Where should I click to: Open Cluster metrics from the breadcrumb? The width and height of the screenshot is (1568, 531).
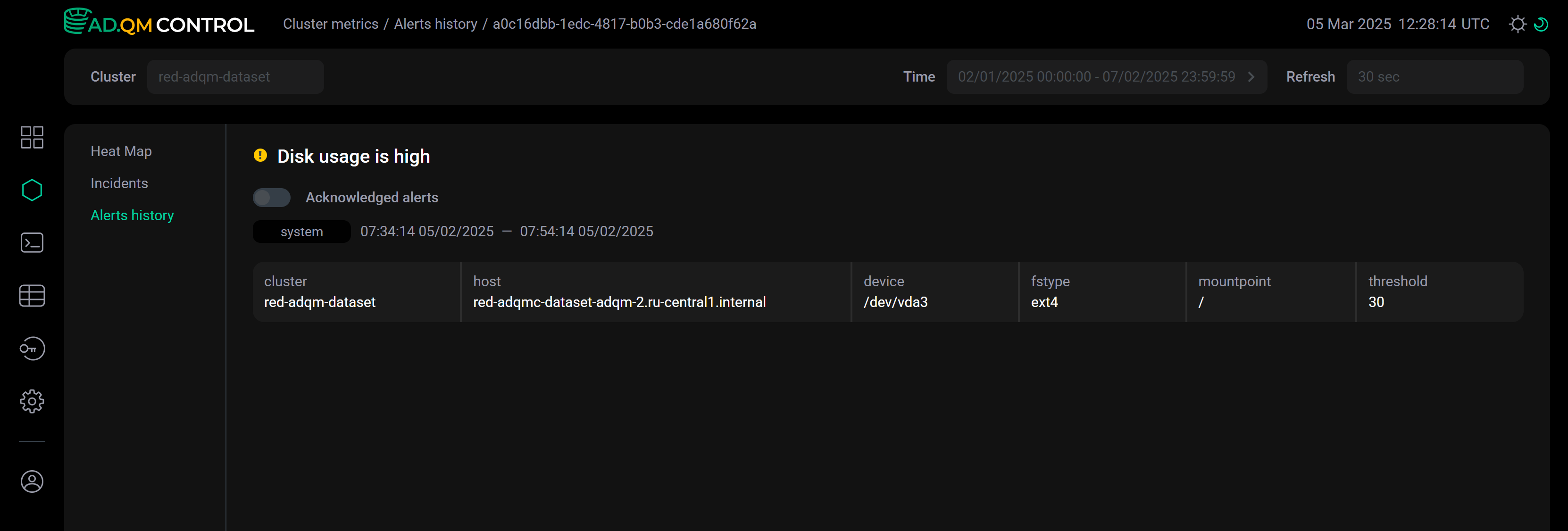click(331, 24)
